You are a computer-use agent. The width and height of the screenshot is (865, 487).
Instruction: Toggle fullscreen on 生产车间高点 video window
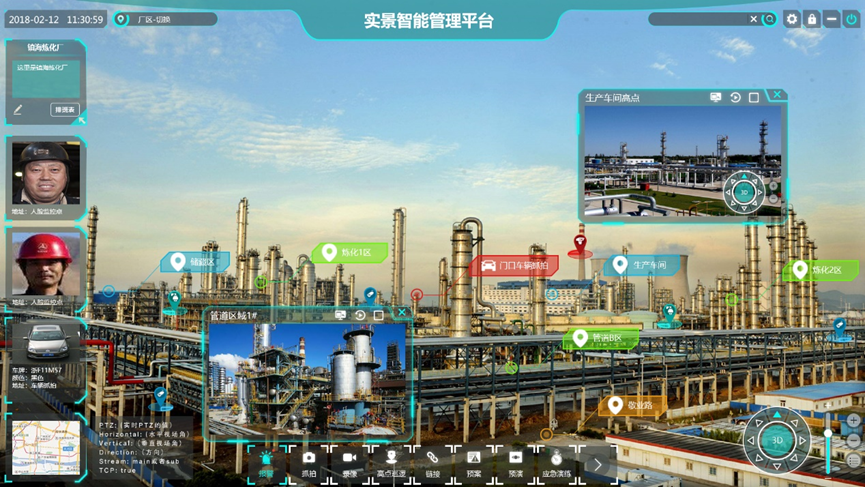tap(754, 97)
